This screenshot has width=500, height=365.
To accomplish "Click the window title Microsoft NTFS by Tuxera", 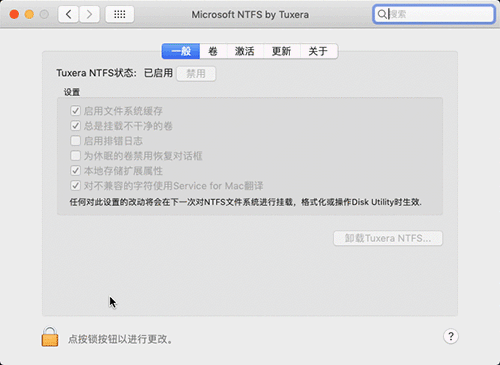I will (x=250, y=15).
